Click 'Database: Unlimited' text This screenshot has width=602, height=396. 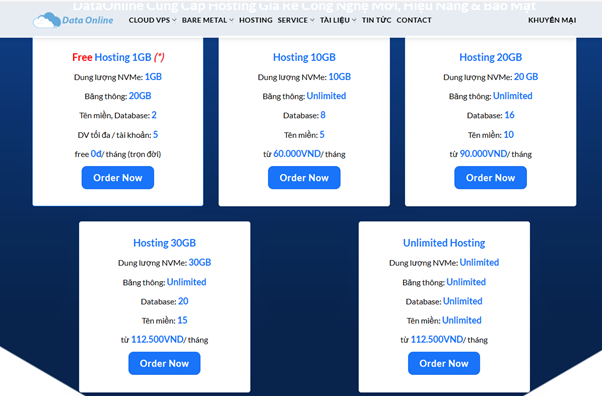[444, 301]
